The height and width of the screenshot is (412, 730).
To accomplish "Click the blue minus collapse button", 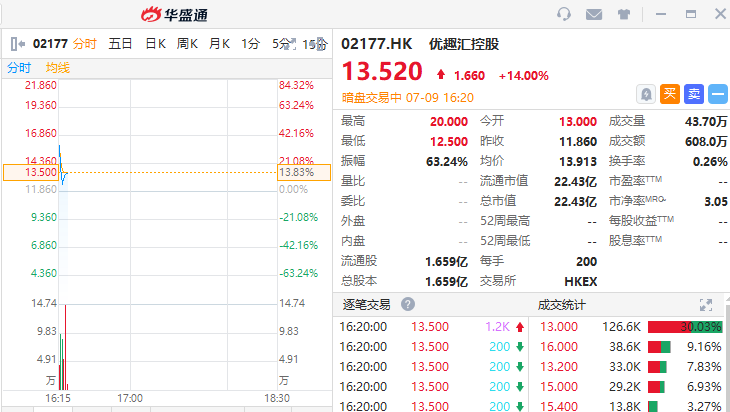I will [x=718, y=93].
